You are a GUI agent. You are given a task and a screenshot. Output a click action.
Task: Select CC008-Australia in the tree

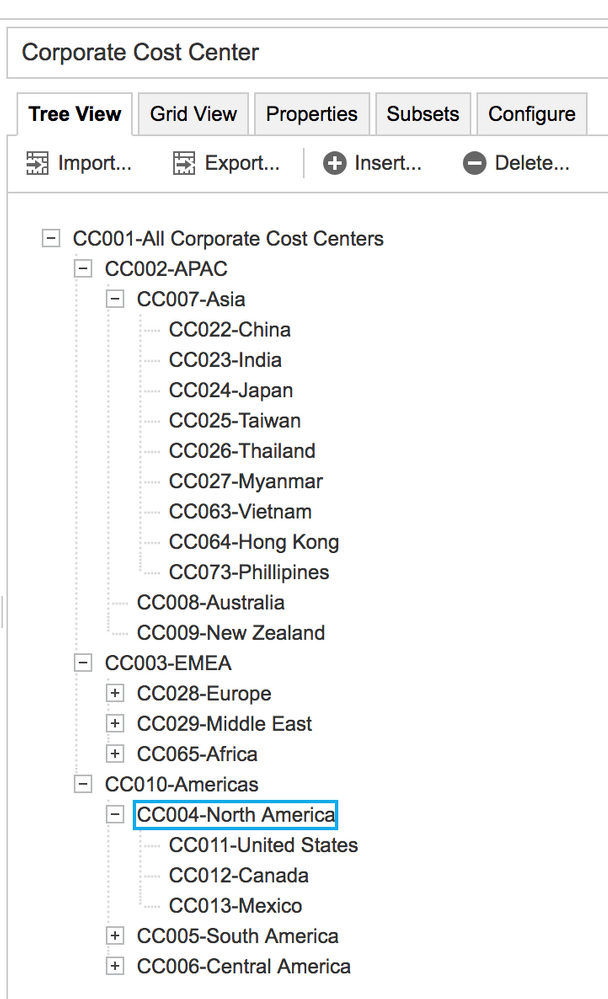click(x=210, y=602)
